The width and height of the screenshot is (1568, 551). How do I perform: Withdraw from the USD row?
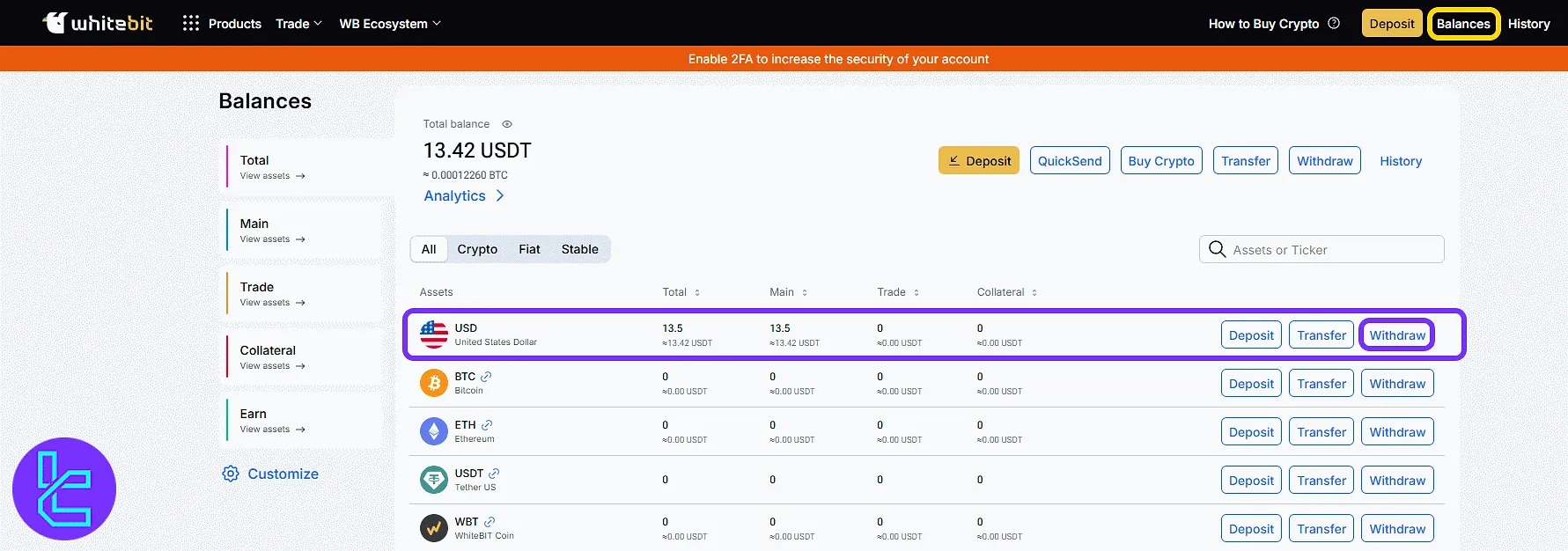[x=1397, y=335]
